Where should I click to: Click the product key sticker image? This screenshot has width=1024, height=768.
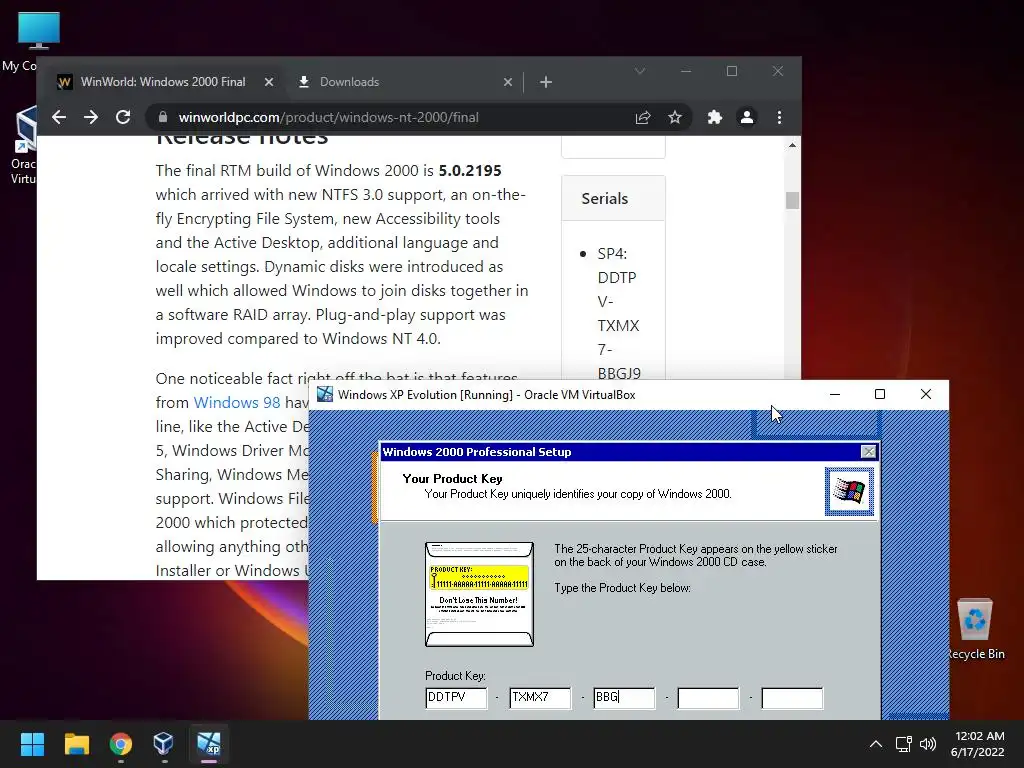[479, 594]
